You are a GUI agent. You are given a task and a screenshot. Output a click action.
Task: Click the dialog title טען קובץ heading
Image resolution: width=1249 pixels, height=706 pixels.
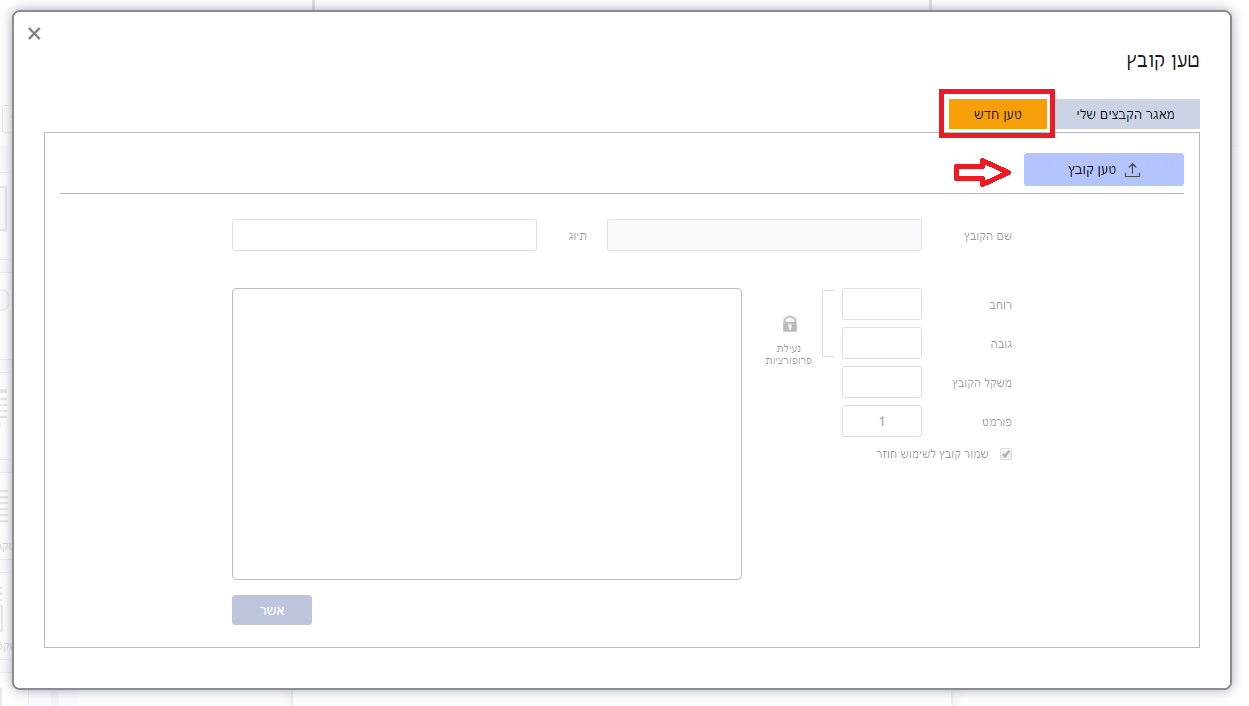tap(1163, 60)
